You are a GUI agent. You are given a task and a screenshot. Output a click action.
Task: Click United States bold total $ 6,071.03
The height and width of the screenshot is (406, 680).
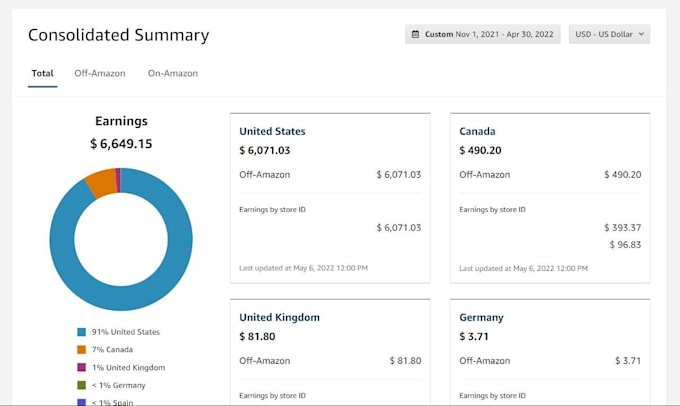click(265, 151)
